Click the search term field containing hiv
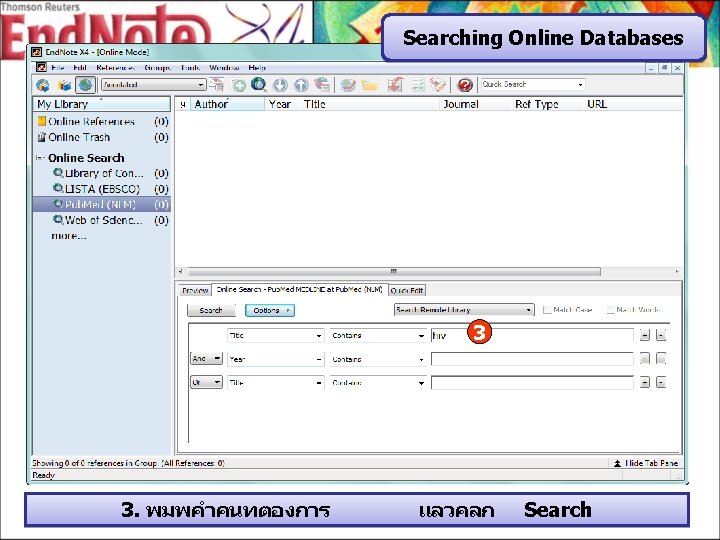 [x=532, y=336]
